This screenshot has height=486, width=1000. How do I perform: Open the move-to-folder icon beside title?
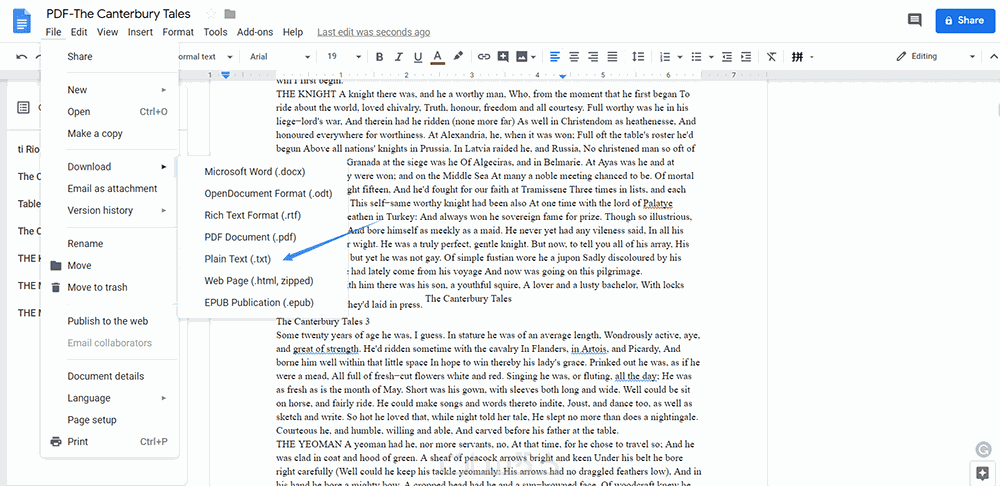pos(230,14)
